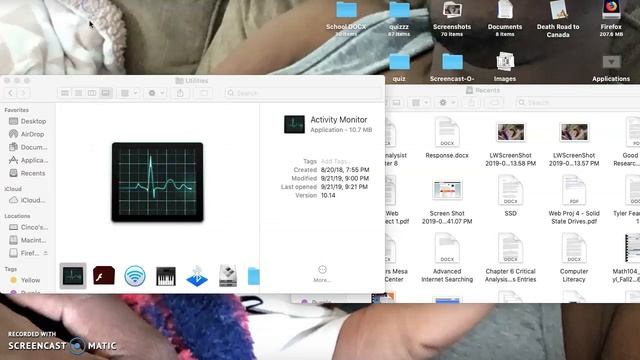The height and width of the screenshot is (360, 640).
Task: Open Firefox disk image on desktop
Action: click(611, 18)
